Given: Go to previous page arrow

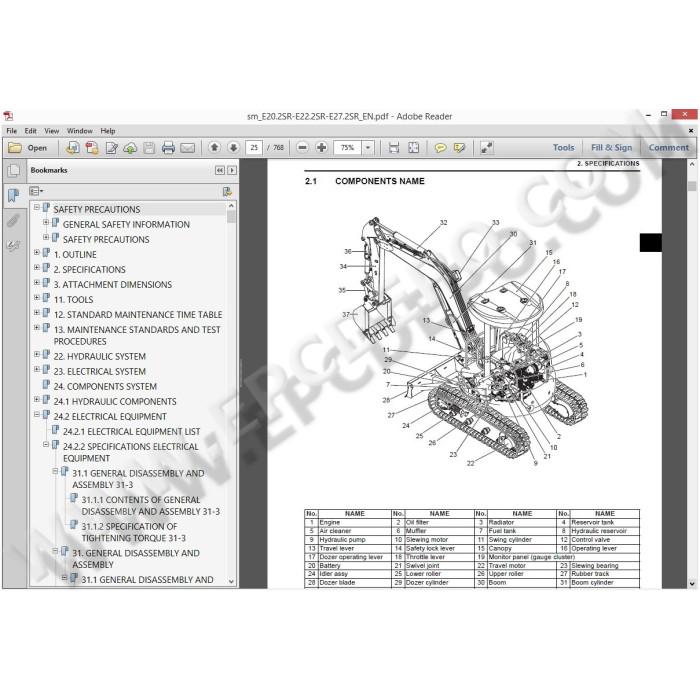Looking at the screenshot, I should coord(214,147).
